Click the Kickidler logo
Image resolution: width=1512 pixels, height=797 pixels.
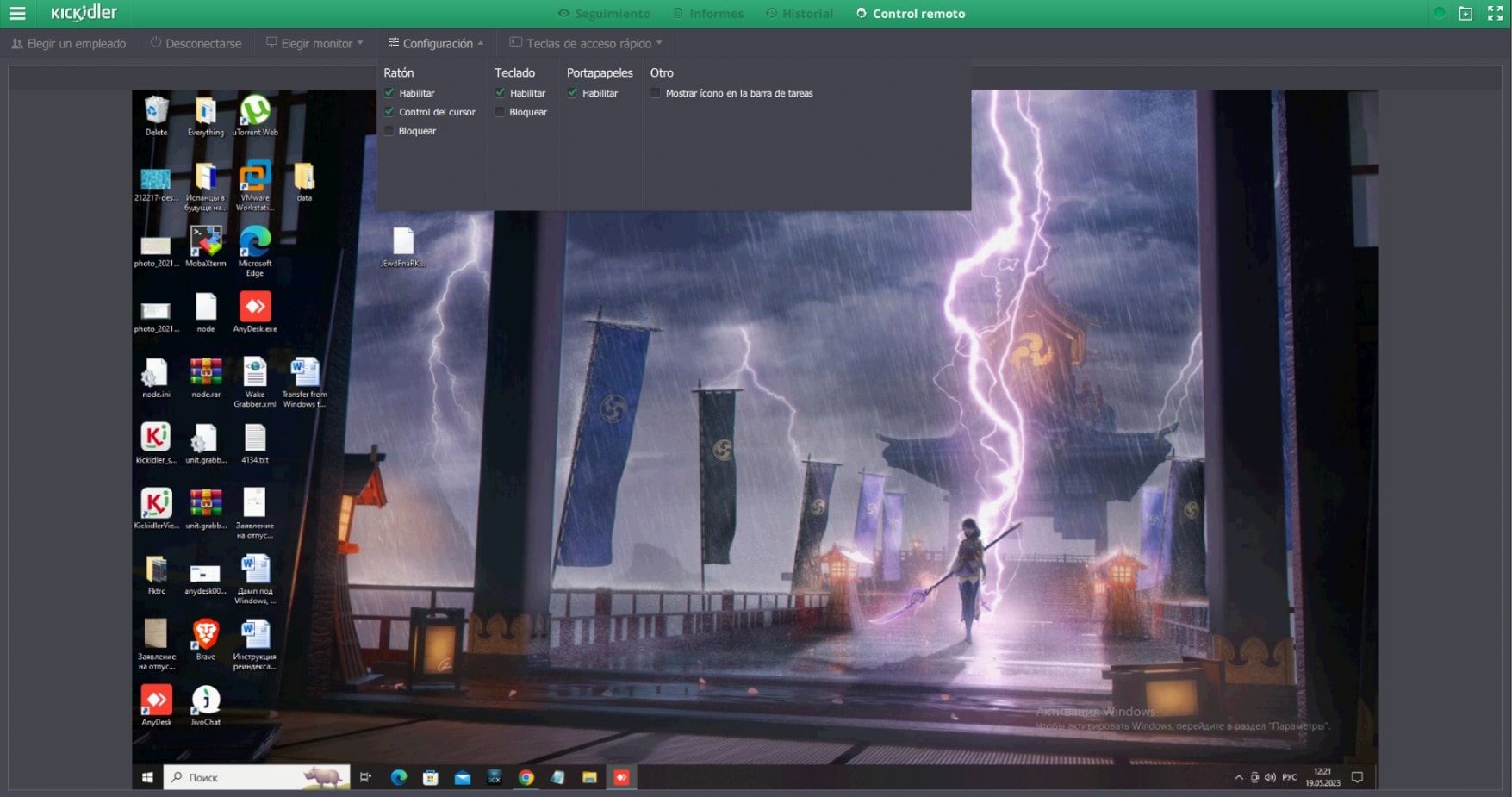84,12
